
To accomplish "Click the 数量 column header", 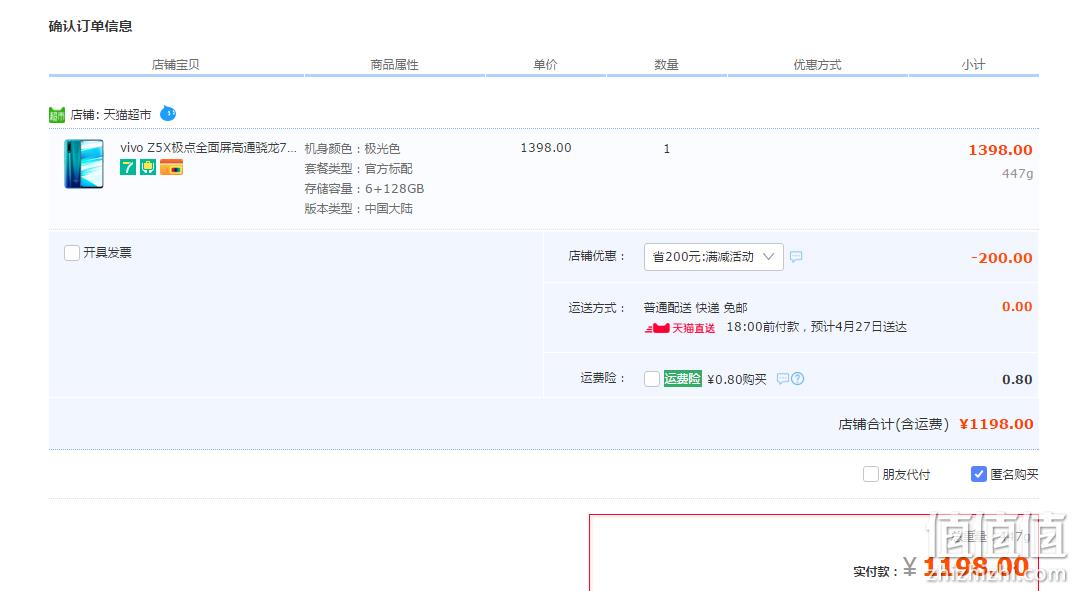I will click(666, 65).
